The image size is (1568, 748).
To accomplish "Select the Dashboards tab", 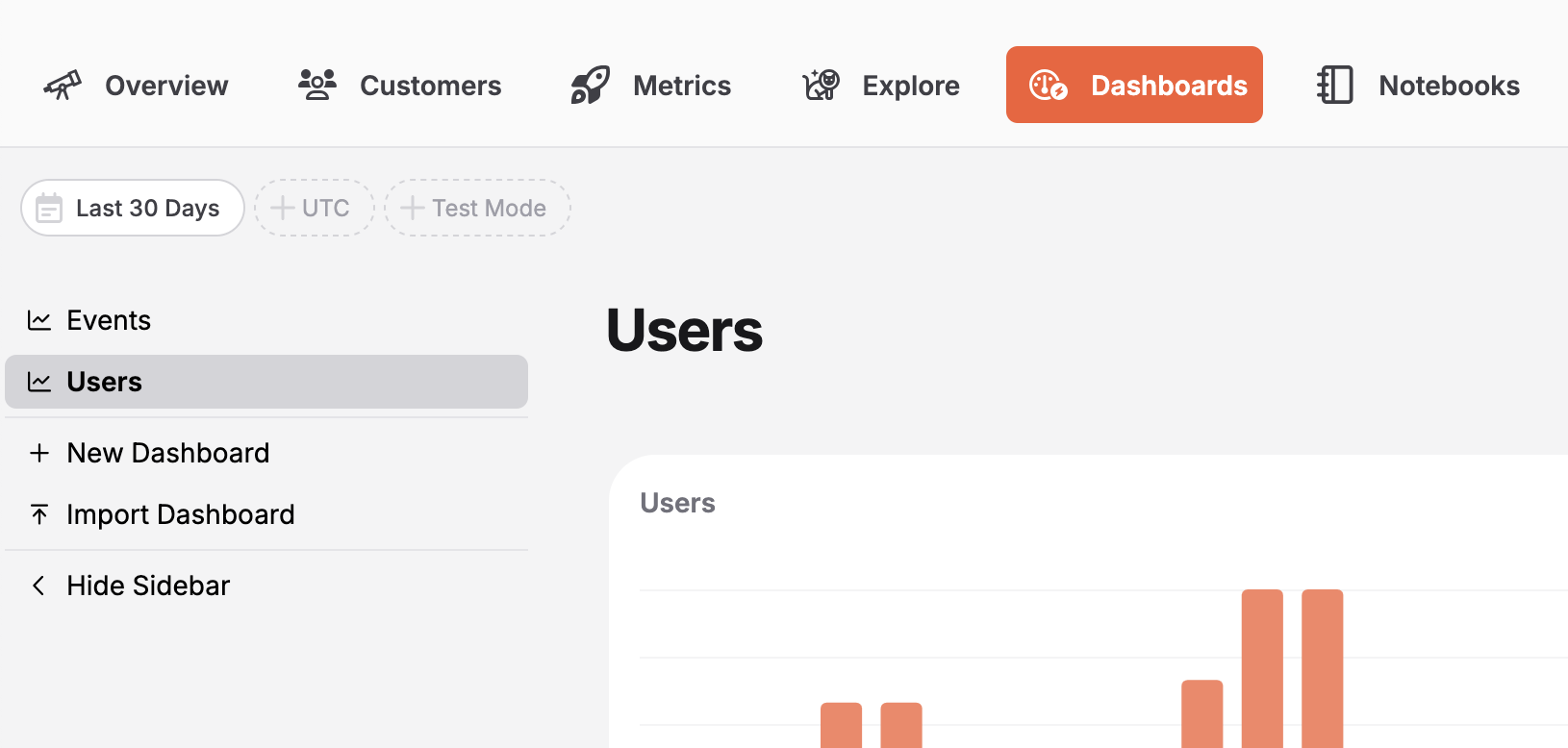I will [1134, 85].
